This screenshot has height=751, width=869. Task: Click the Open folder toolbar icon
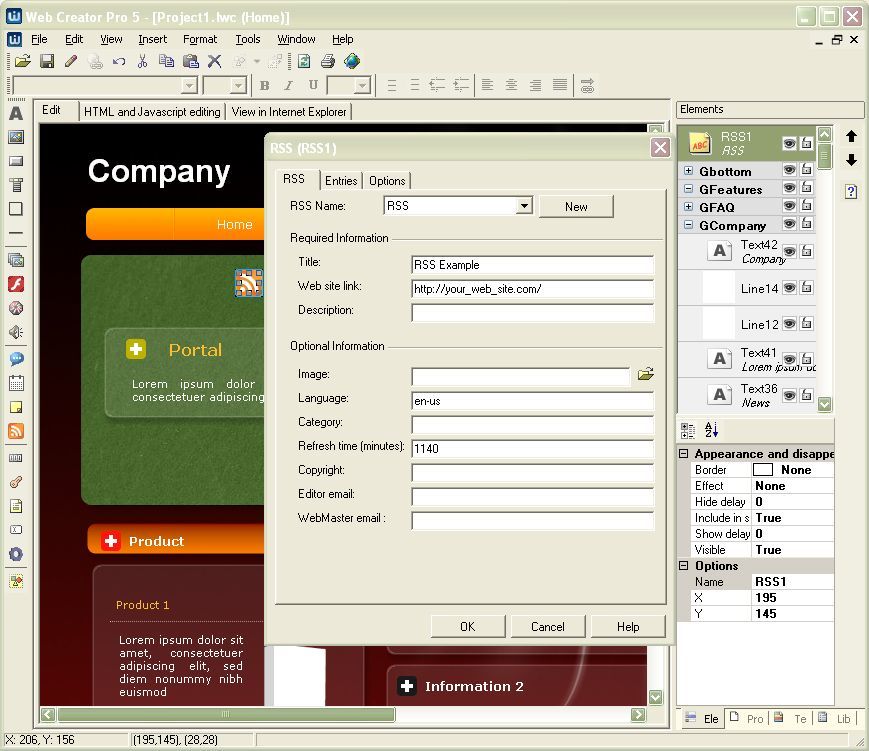tap(23, 61)
